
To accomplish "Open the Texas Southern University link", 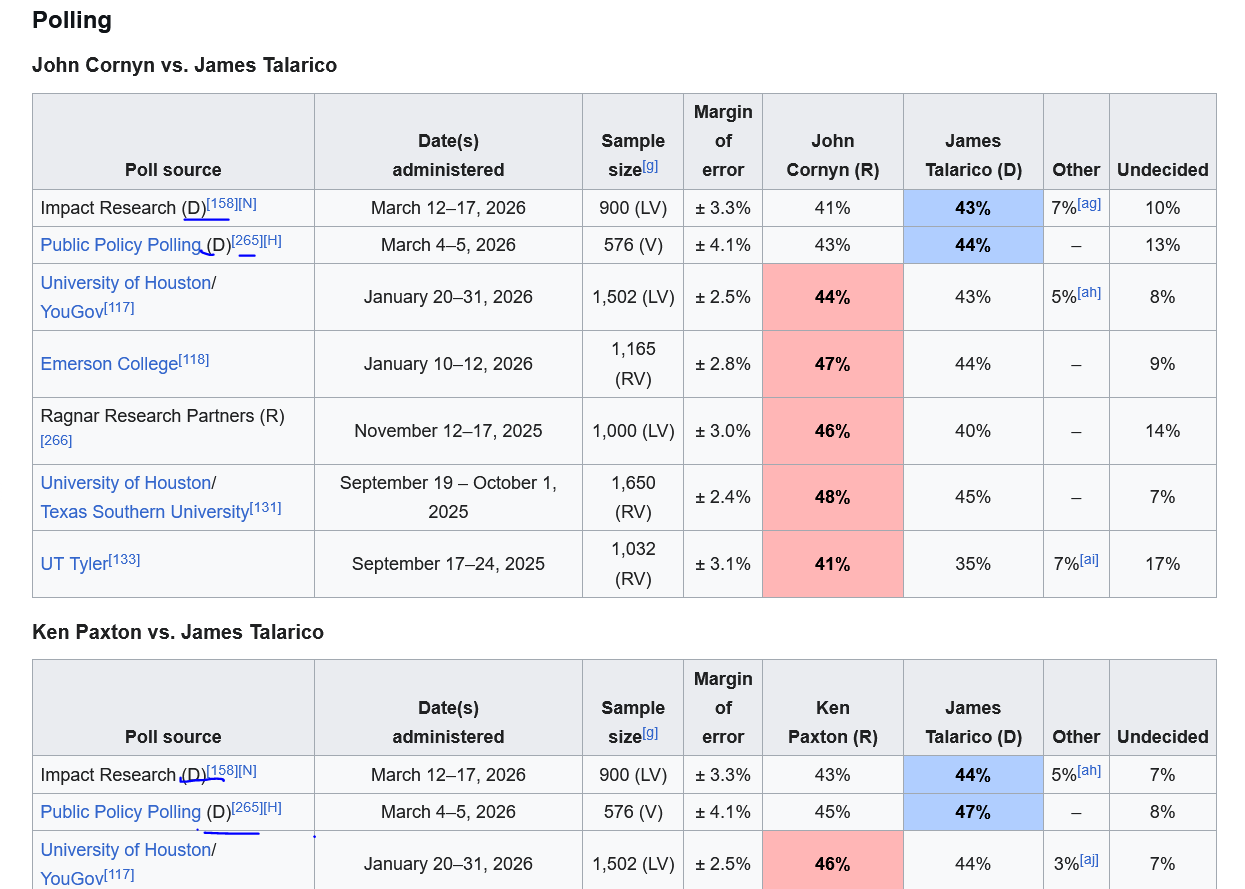I will point(145,512).
